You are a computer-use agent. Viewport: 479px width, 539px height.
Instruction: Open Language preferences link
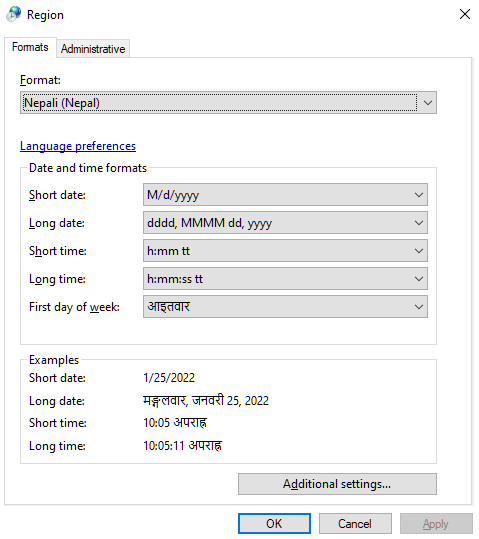(x=78, y=146)
